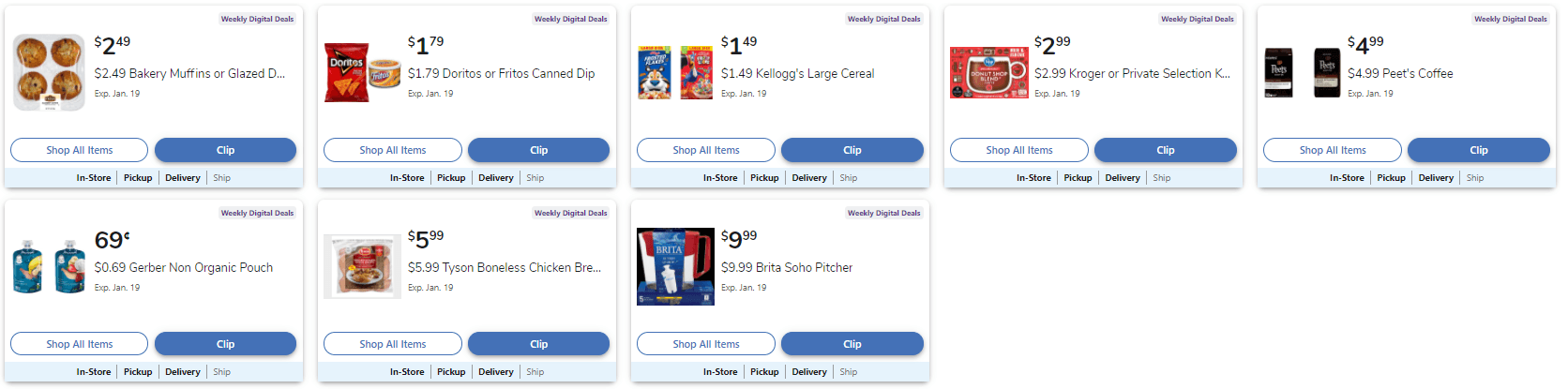The width and height of the screenshot is (1568, 389).
Task: Open the $5.99 Tyson Boneless Chicken title link
Action: point(504,267)
